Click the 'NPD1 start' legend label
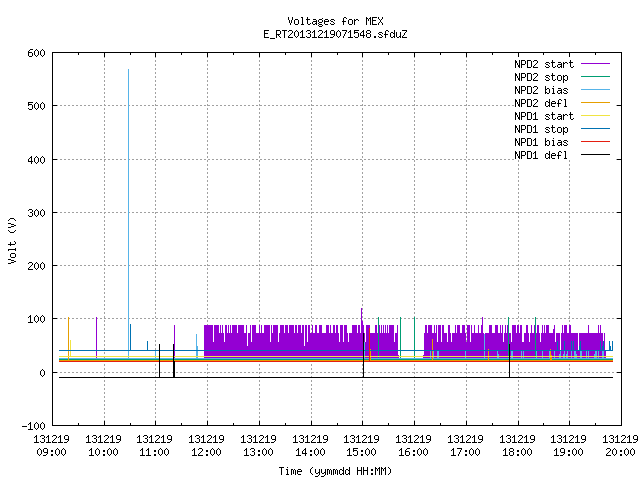The width and height of the screenshot is (640, 480). 544,116
